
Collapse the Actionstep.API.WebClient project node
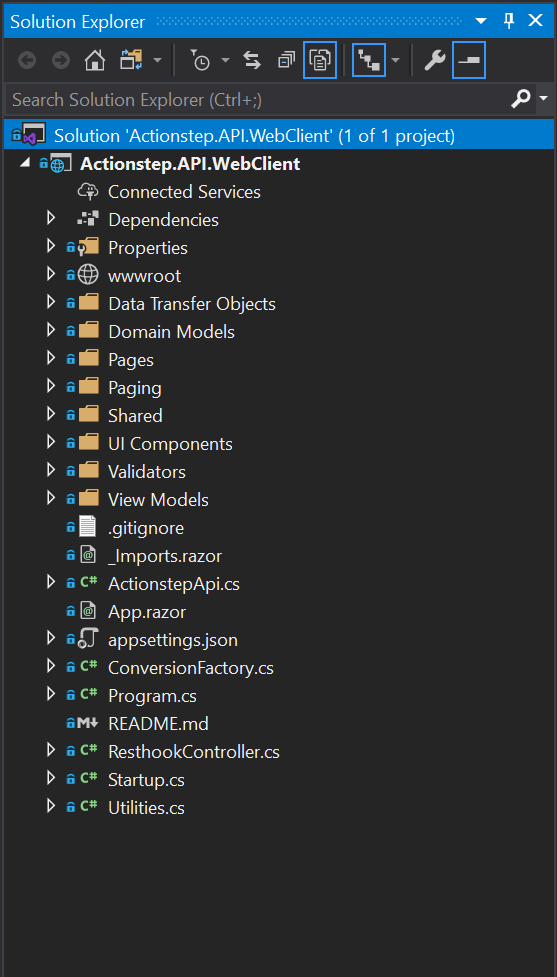[24, 163]
